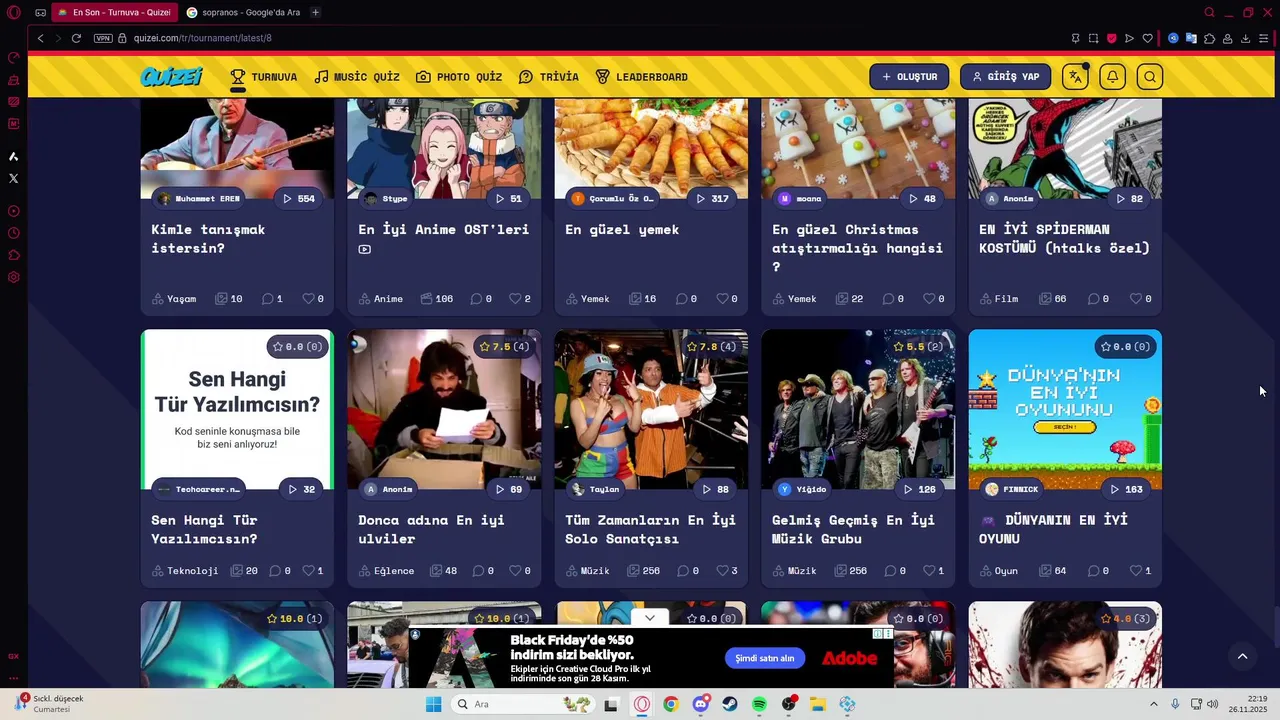Open 'Sen Hangi Tür Yazılımcısın?' thumbnail
The height and width of the screenshot is (720, 1280).
tap(237, 410)
